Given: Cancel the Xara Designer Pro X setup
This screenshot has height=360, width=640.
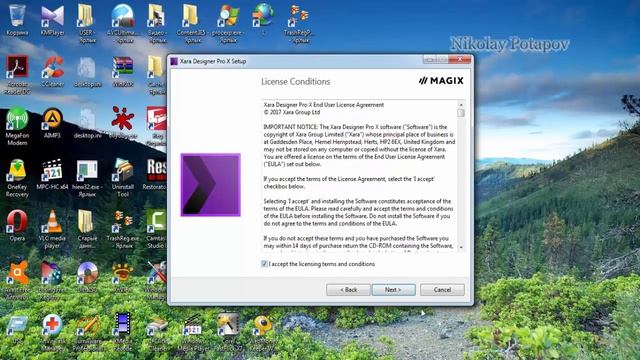Looking at the screenshot, I should (442, 290).
